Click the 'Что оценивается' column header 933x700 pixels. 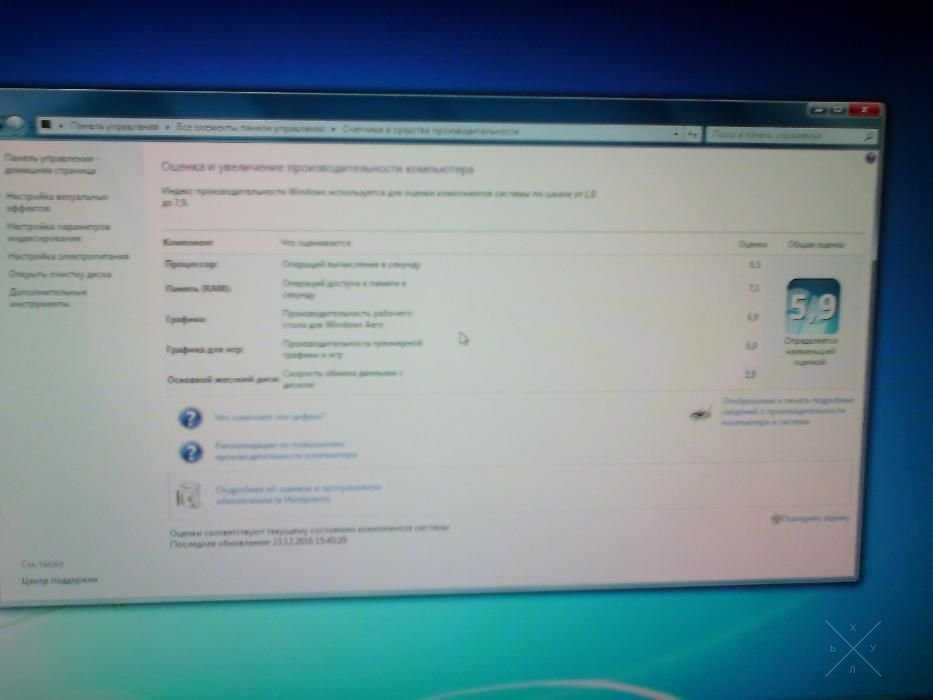point(315,243)
